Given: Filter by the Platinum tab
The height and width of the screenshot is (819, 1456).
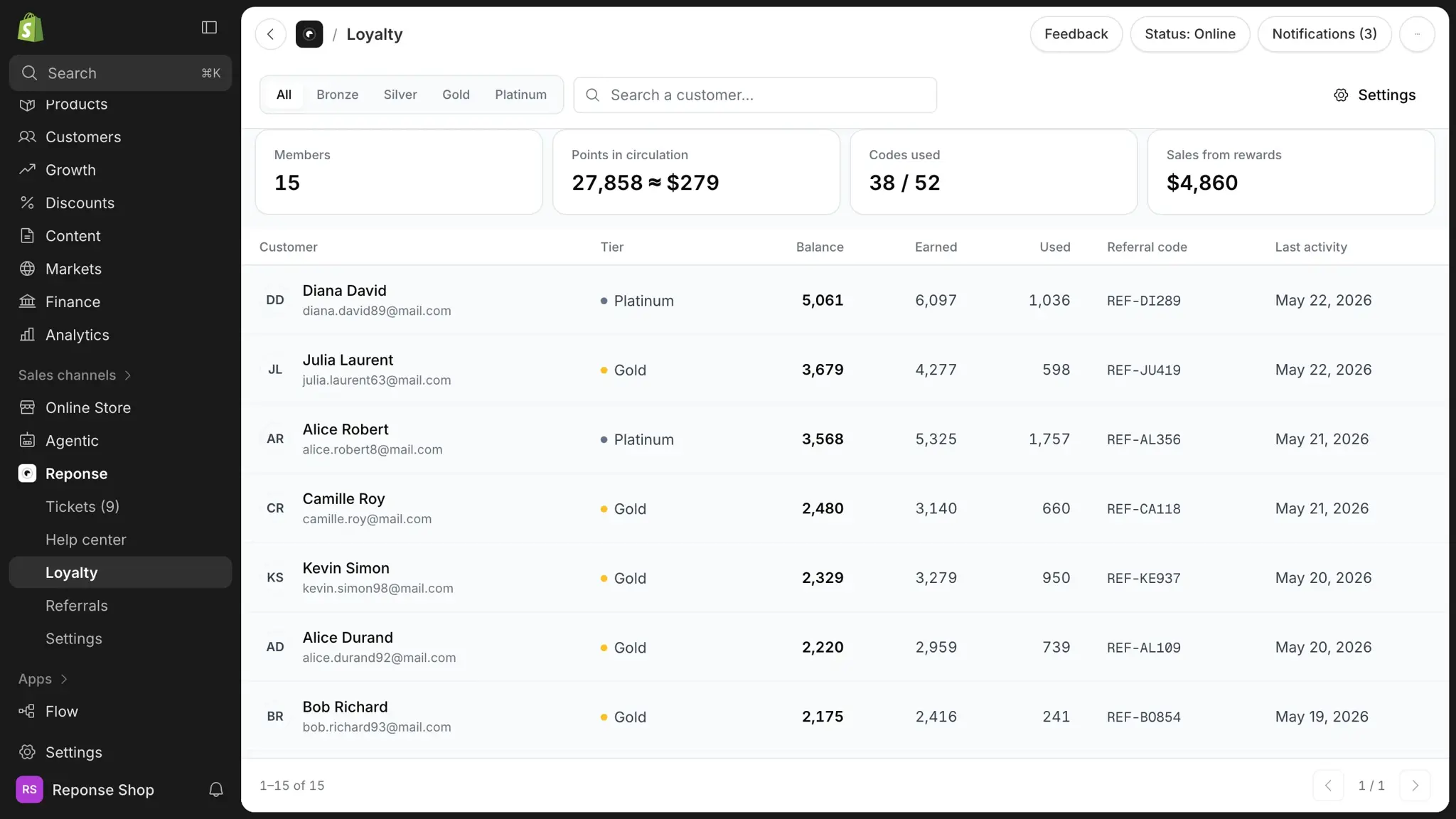Looking at the screenshot, I should tap(520, 95).
